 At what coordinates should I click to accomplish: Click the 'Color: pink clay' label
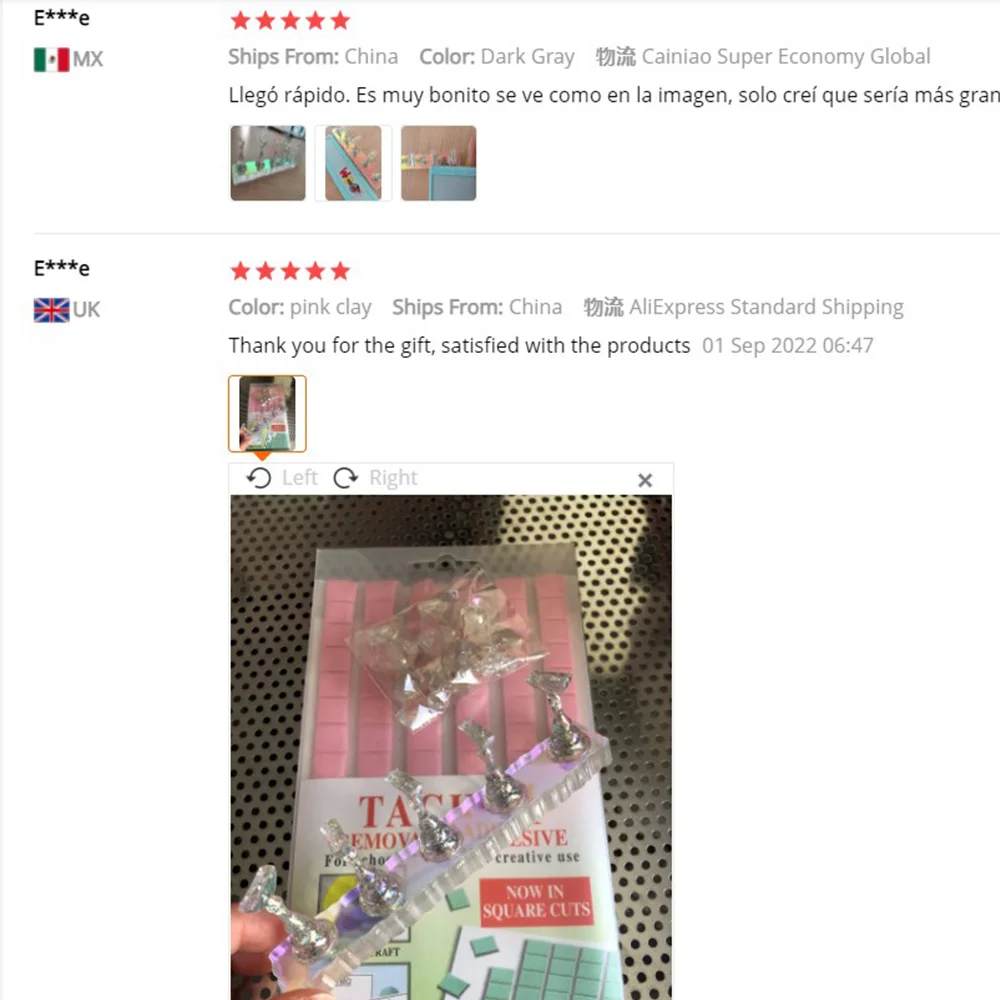coord(300,307)
